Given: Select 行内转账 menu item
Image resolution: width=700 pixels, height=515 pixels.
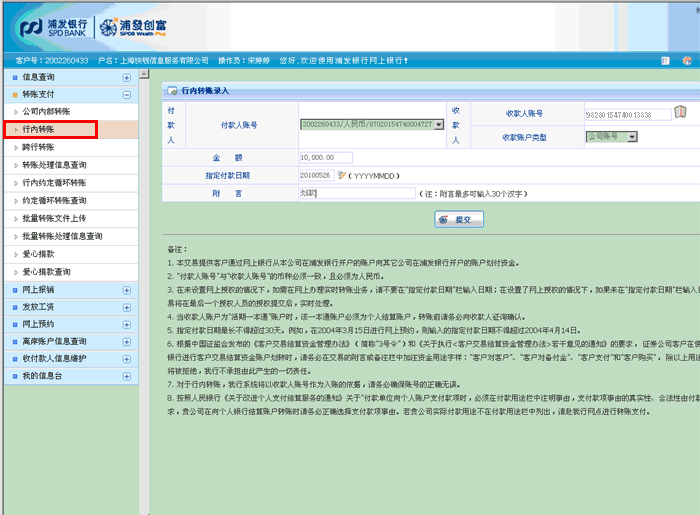Looking at the screenshot, I should coord(38,129).
